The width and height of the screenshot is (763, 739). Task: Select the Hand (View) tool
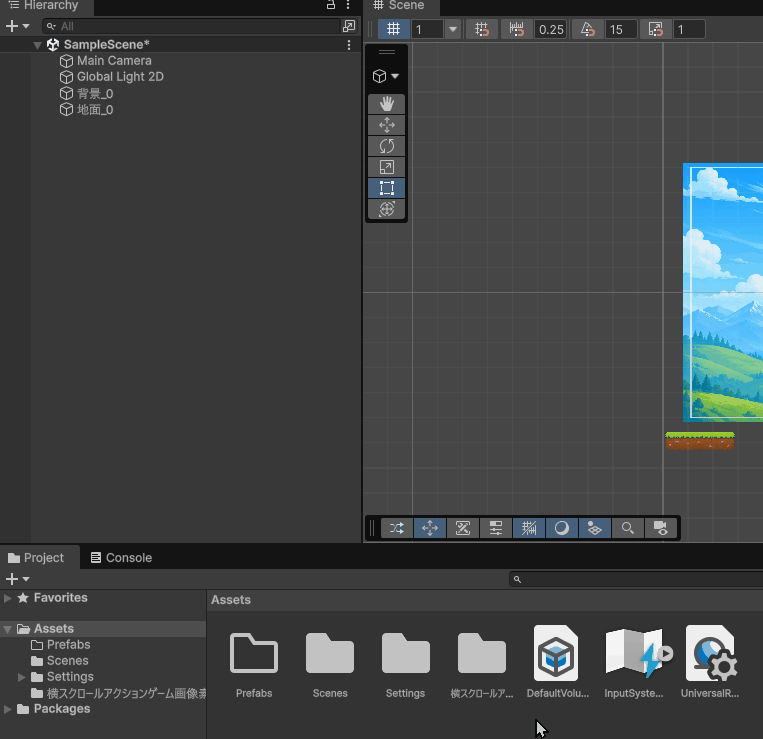[x=386, y=104]
